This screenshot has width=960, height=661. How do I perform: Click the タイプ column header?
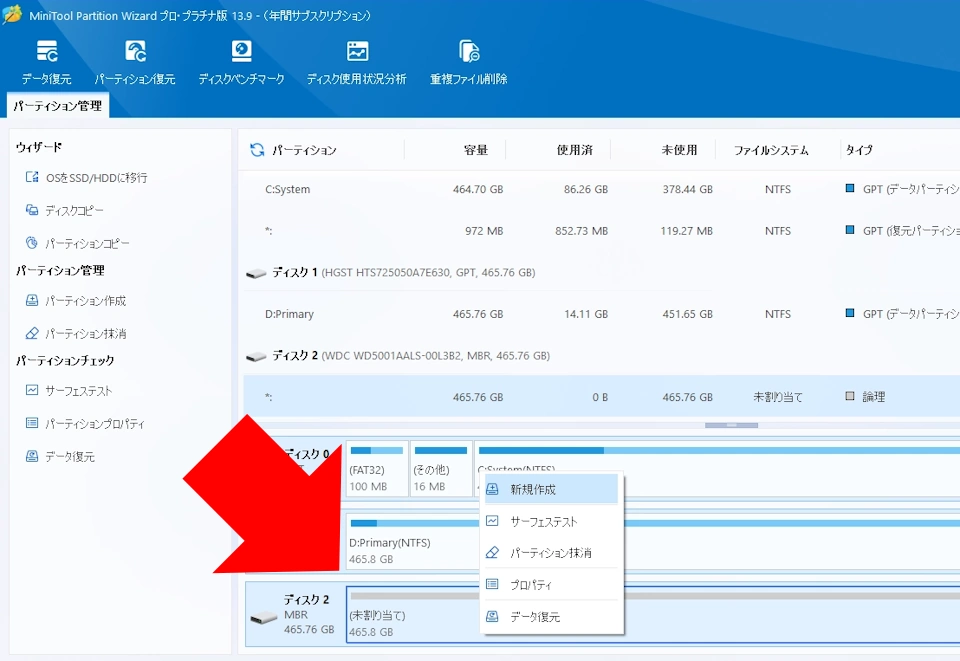coord(859,150)
